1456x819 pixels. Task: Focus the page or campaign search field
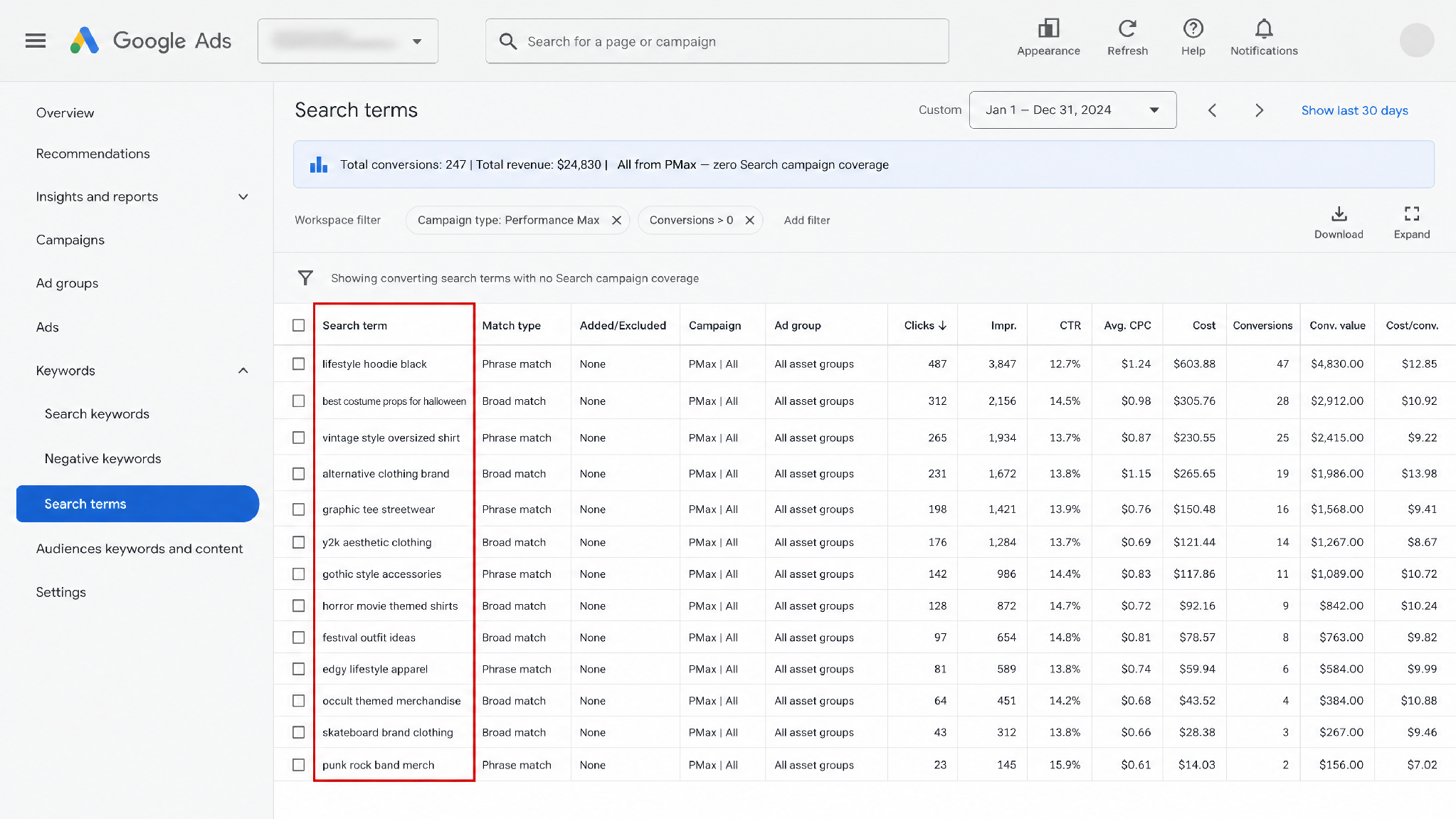(717, 41)
